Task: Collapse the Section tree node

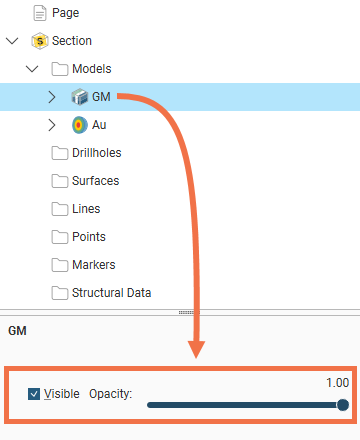Action: (x=12, y=41)
